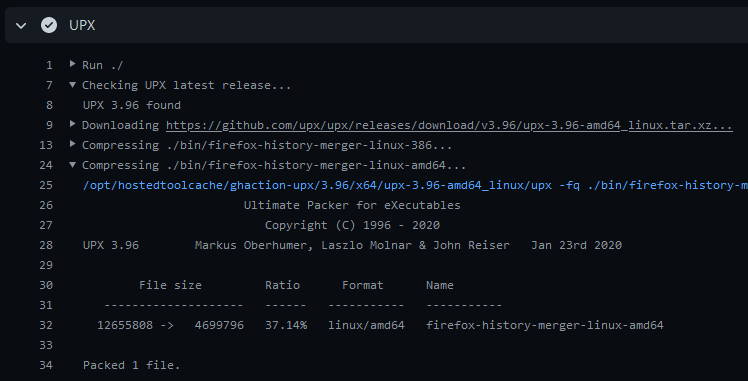This screenshot has width=748, height=381.
Task: Click the "UPX 3.96 found" log line
Action: click(132, 105)
